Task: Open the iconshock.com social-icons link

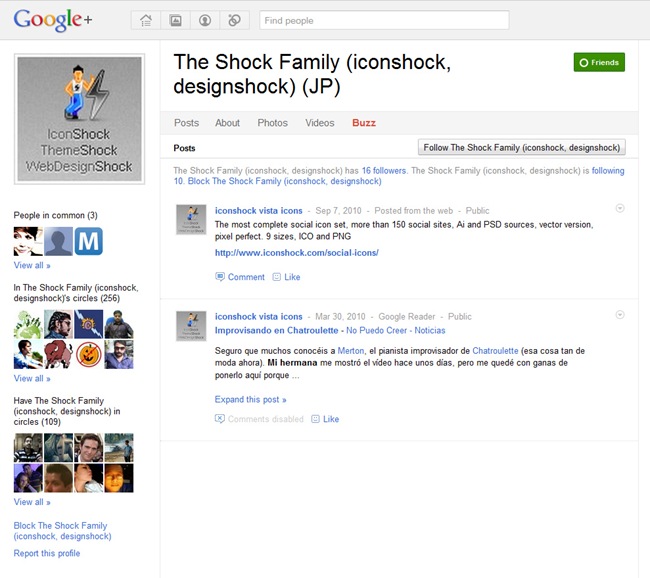Action: tap(296, 253)
